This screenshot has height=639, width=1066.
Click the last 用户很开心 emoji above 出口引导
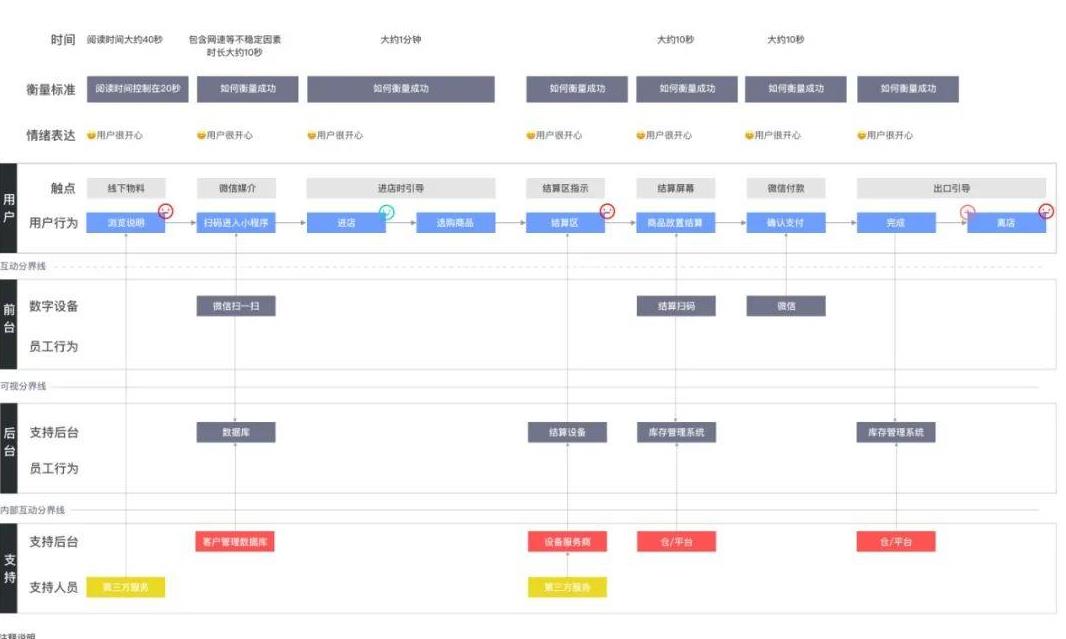point(861,135)
